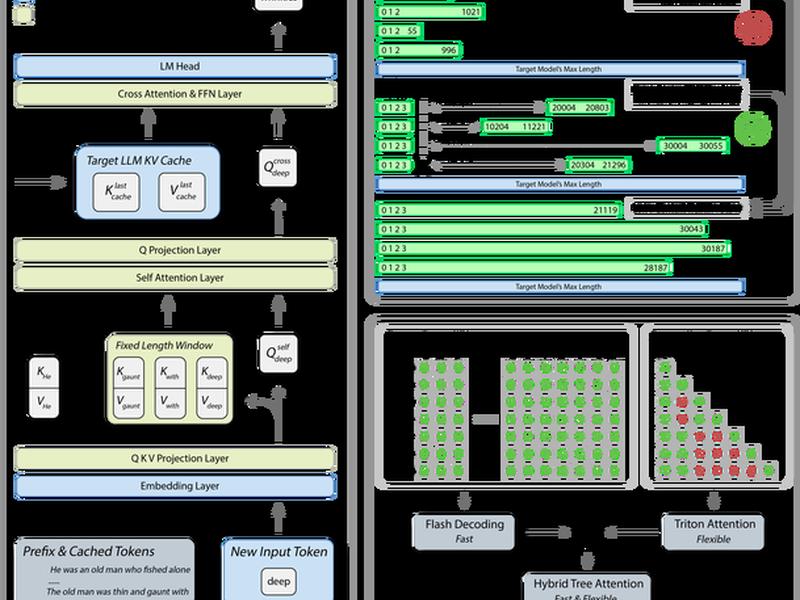Select the Flash Decoding Fast box
This screenshot has height=600, width=800.
[x=464, y=531]
